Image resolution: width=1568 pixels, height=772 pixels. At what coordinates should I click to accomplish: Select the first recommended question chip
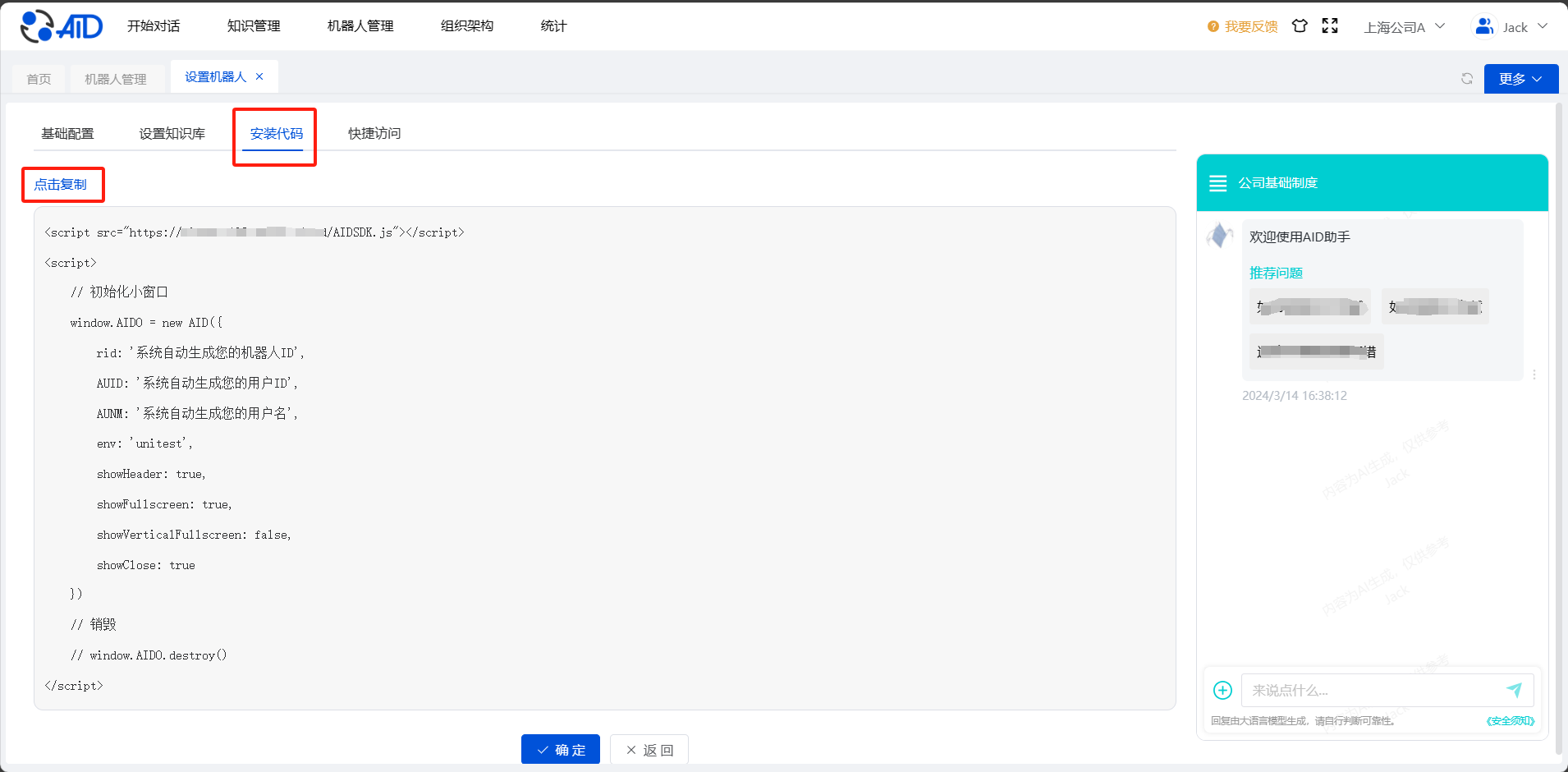[x=1310, y=306]
